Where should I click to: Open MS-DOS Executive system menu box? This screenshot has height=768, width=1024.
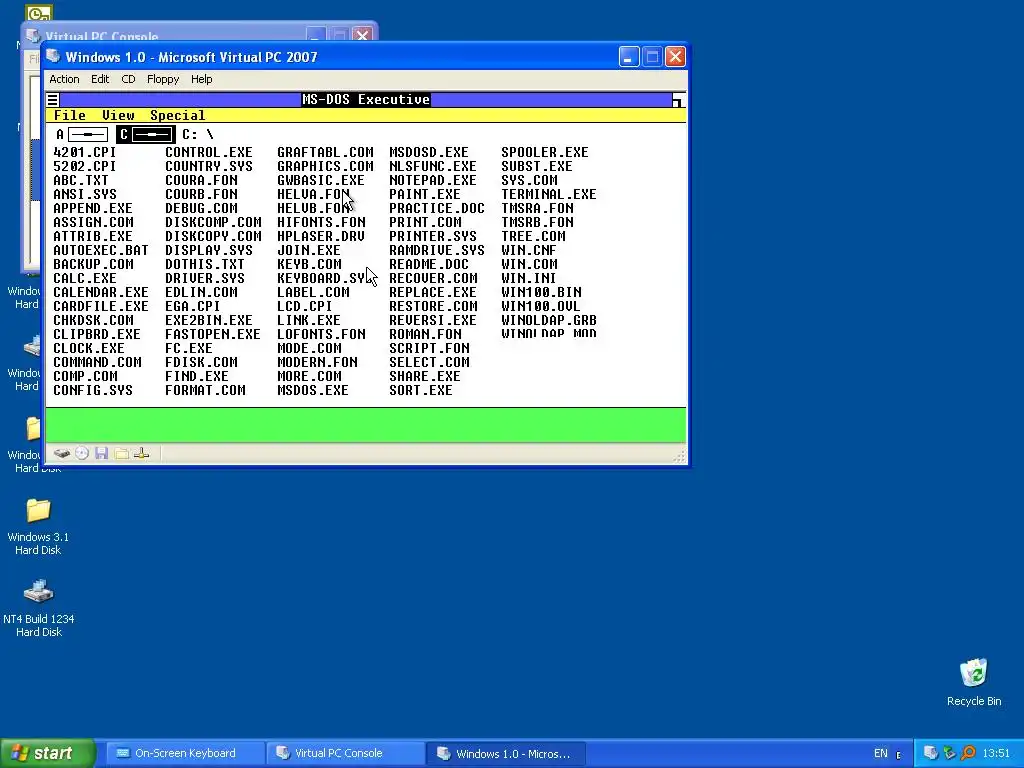(x=53, y=100)
